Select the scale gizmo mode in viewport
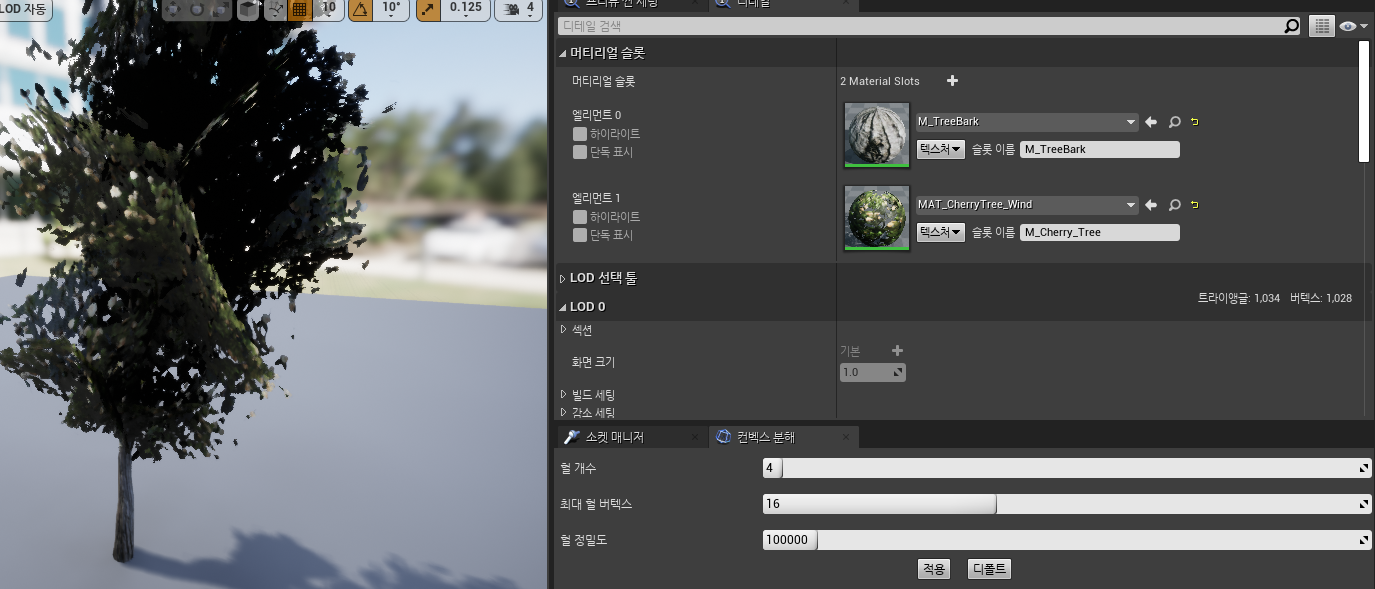 pos(221,9)
